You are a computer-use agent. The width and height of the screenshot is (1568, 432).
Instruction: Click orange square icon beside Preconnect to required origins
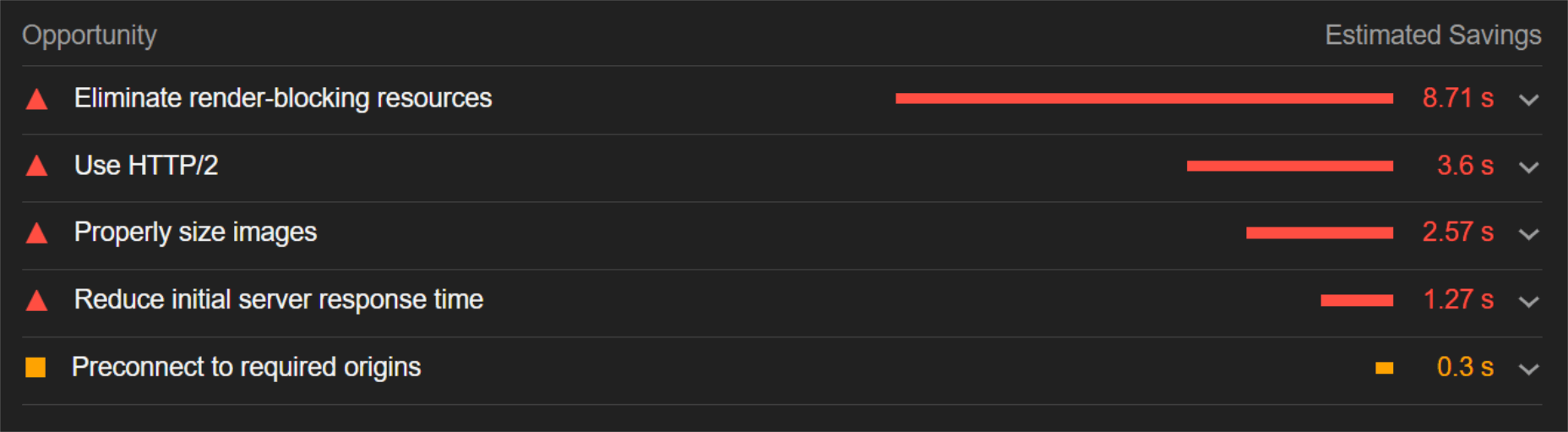pyautogui.click(x=35, y=367)
